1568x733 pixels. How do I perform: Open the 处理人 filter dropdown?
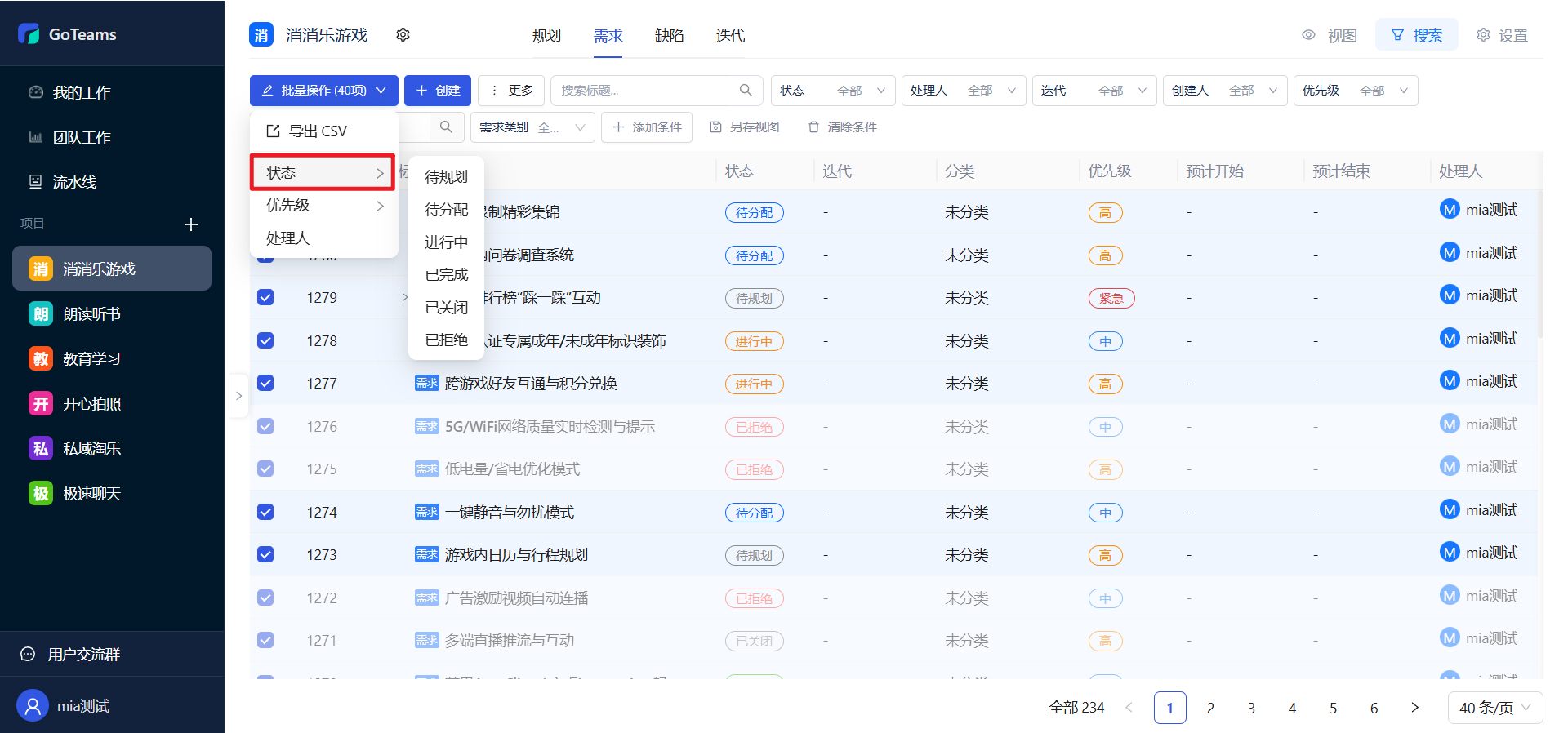tap(964, 91)
